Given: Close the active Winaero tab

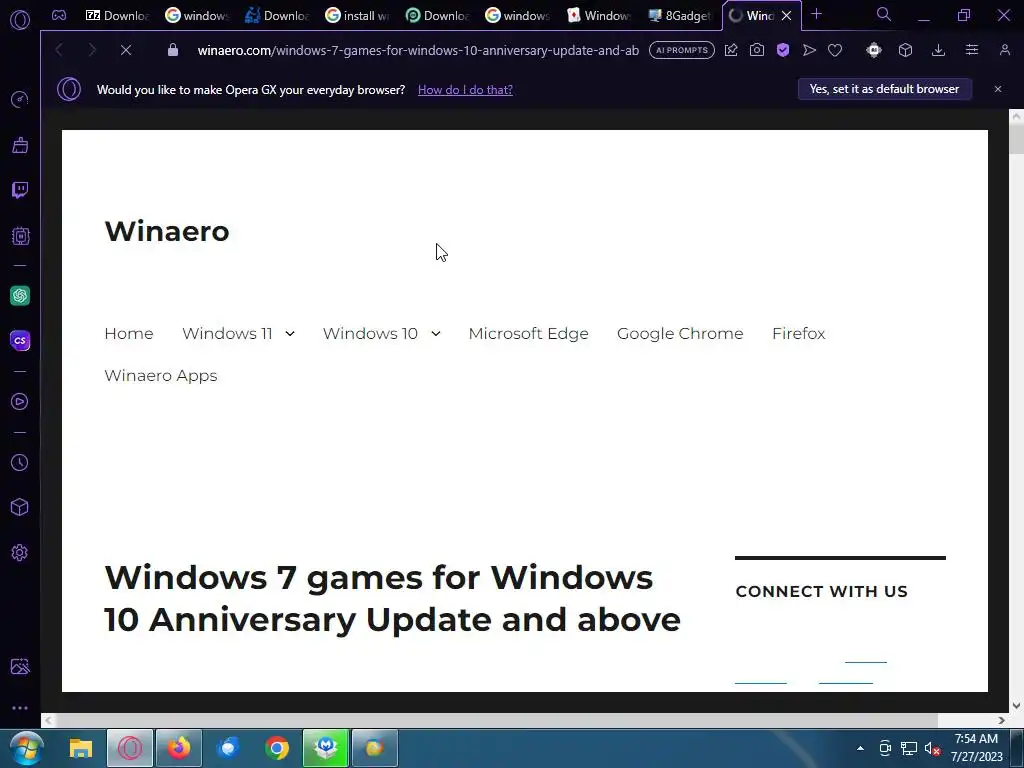Looking at the screenshot, I should pos(787,16).
